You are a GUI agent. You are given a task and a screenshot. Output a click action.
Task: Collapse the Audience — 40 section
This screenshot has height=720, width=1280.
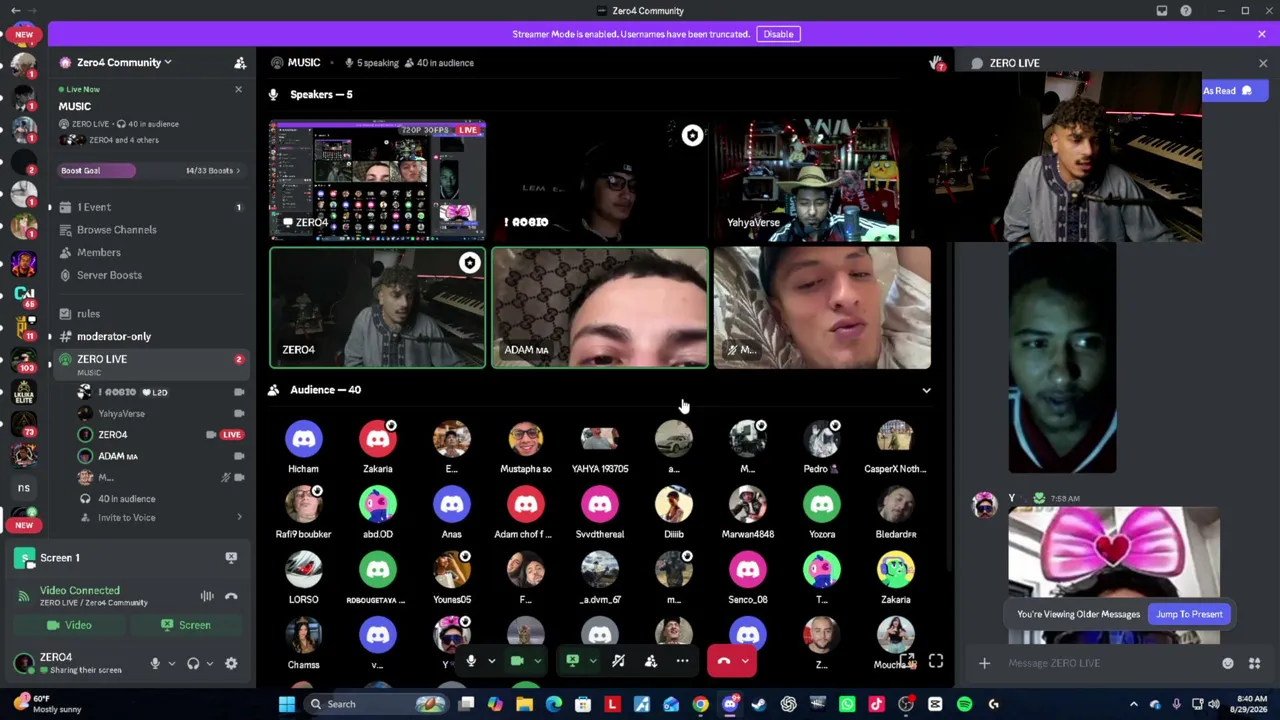click(x=926, y=391)
